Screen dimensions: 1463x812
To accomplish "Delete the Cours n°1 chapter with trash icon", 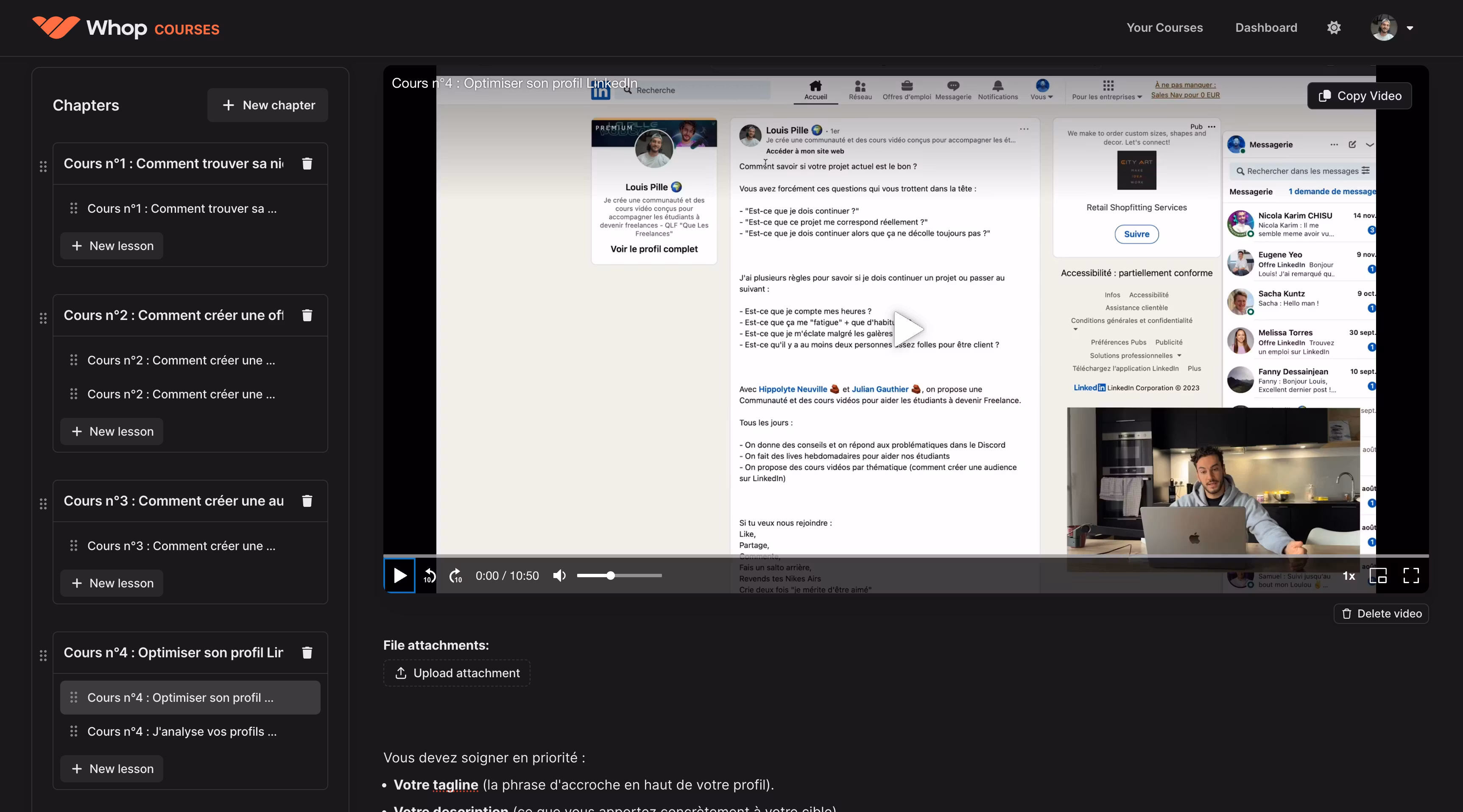I will (307, 164).
